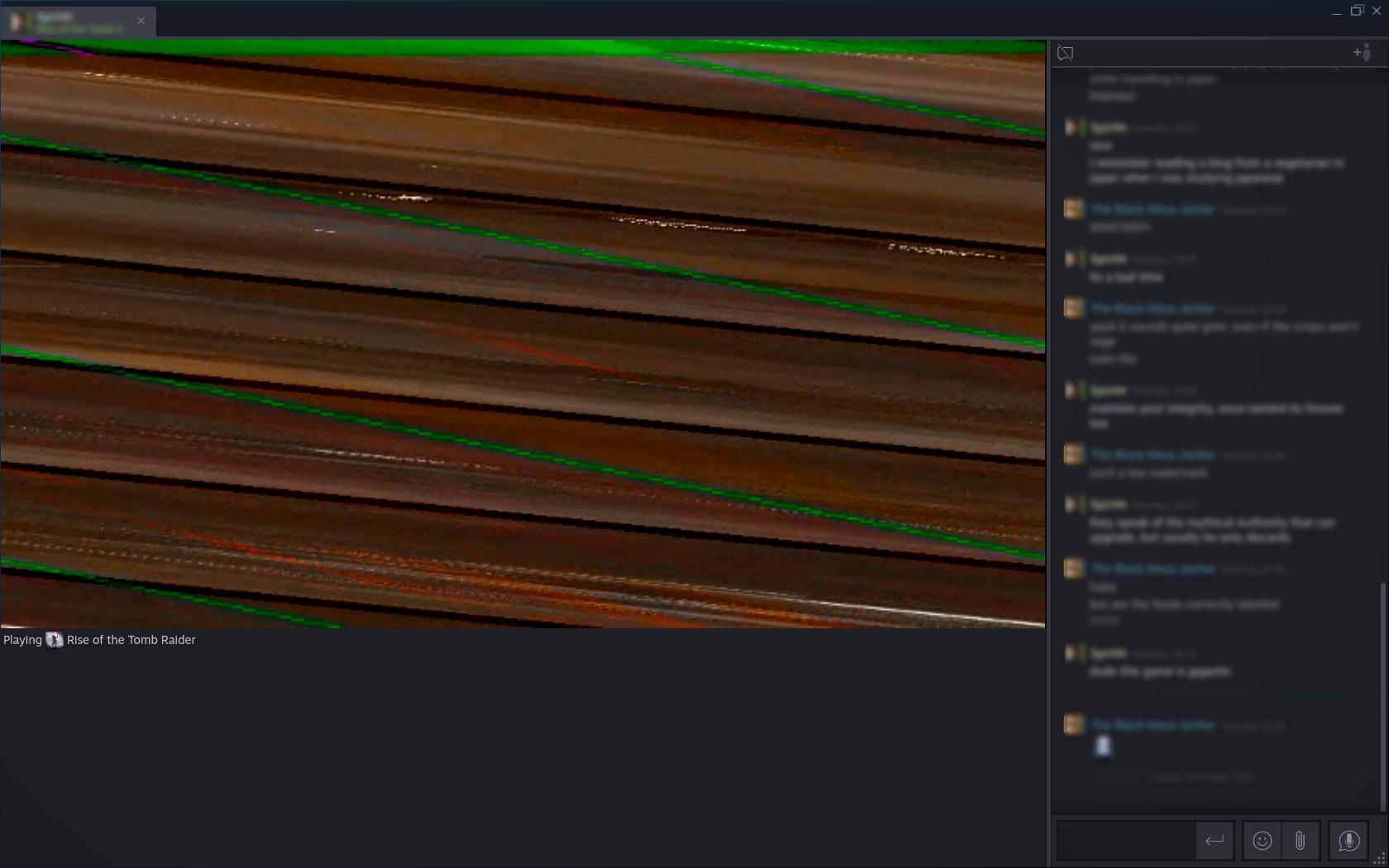Minimize the chat window

click(x=1336, y=12)
